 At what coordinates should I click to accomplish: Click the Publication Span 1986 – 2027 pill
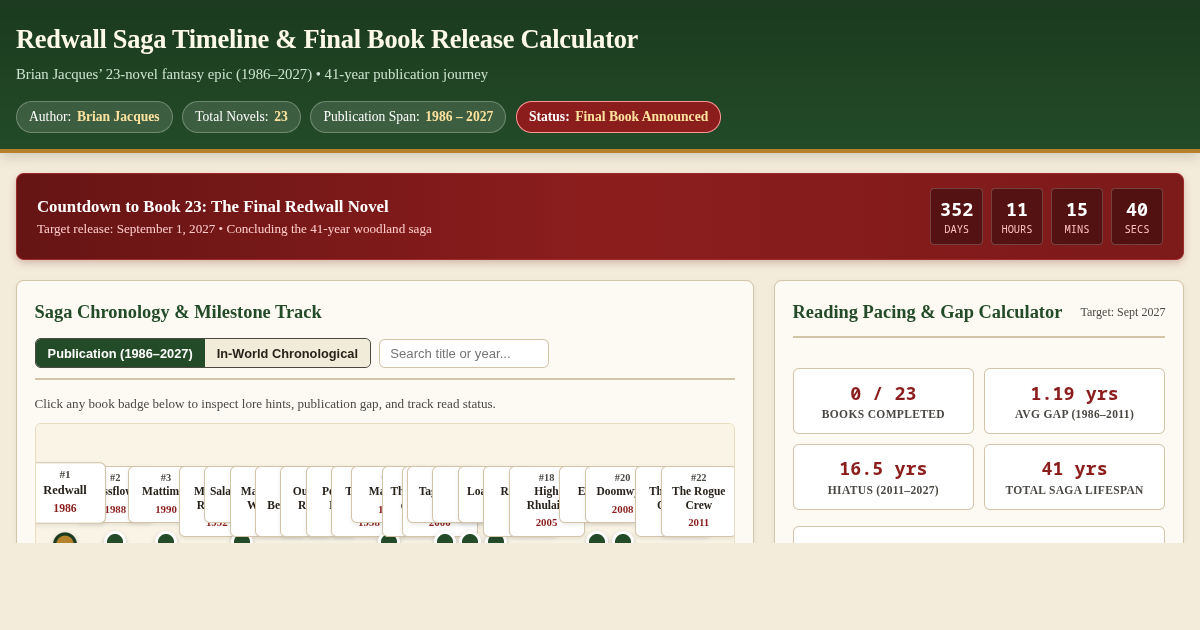click(408, 117)
